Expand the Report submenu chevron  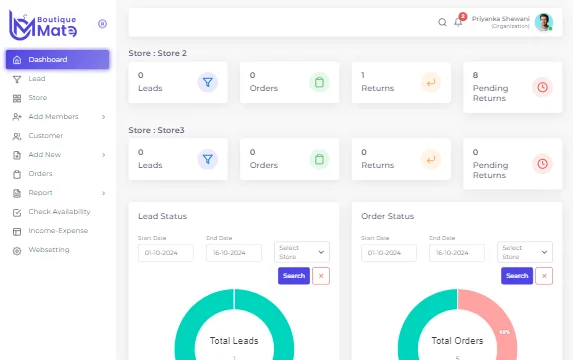(x=103, y=193)
